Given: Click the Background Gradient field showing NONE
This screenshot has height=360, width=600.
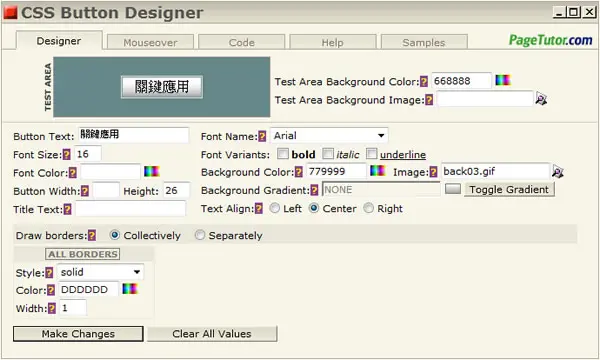Looking at the screenshot, I should click(381, 189).
